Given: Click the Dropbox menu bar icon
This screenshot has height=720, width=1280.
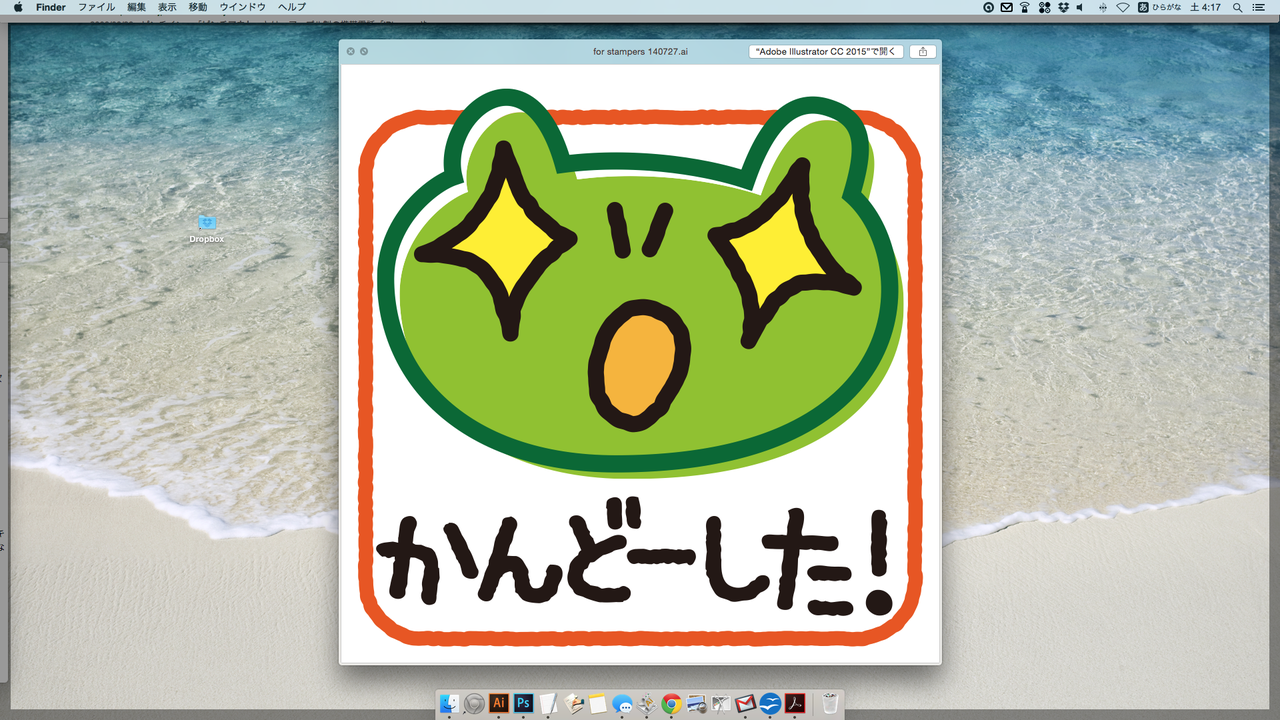Looking at the screenshot, I should 1063,7.
